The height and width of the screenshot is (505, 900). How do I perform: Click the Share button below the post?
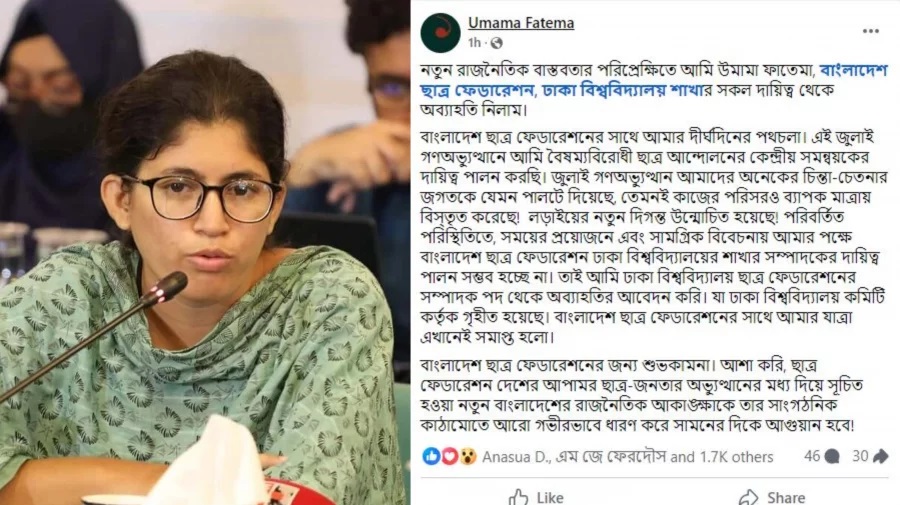coord(772,497)
